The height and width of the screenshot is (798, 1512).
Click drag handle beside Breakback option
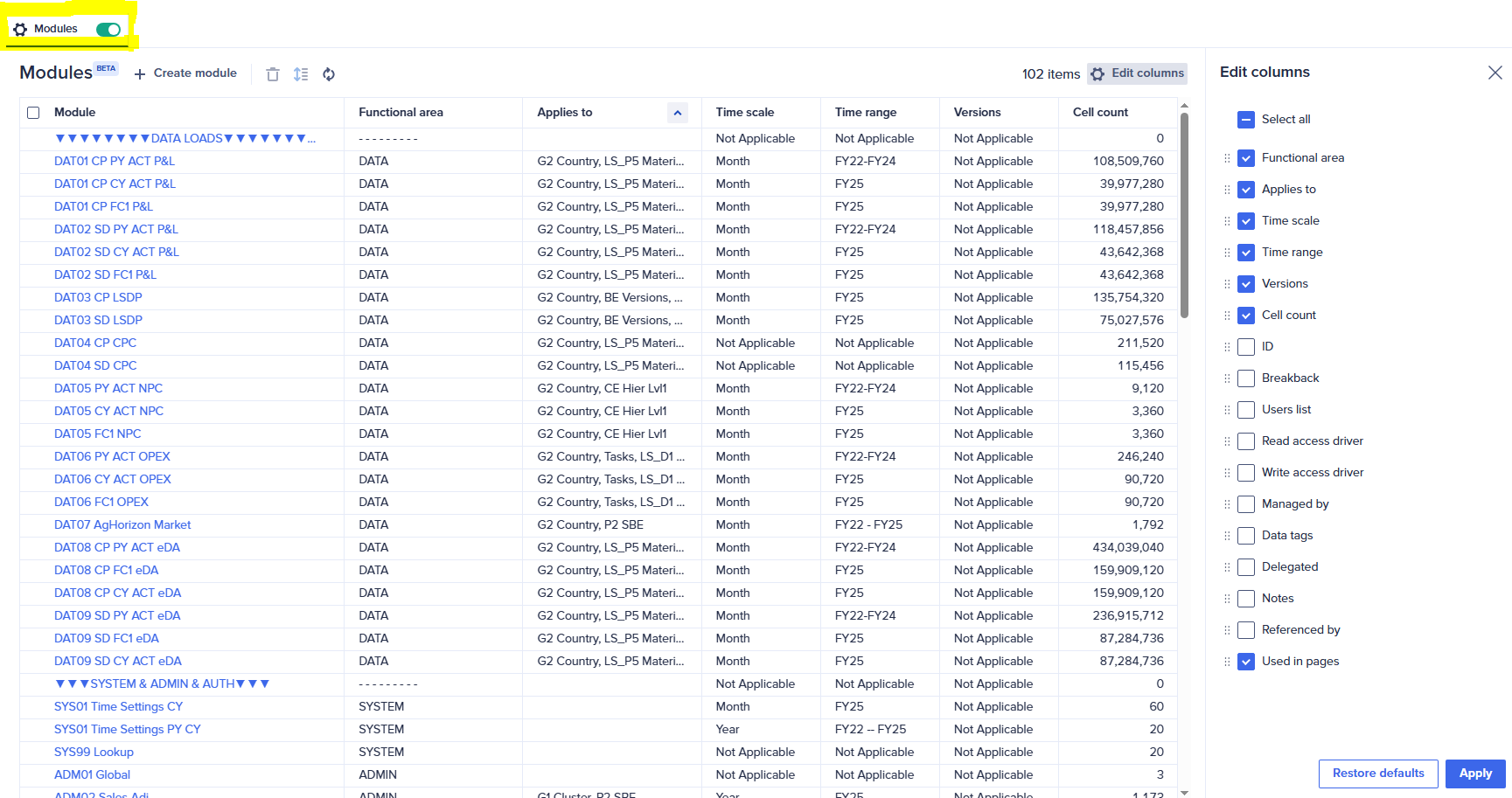point(1227,378)
